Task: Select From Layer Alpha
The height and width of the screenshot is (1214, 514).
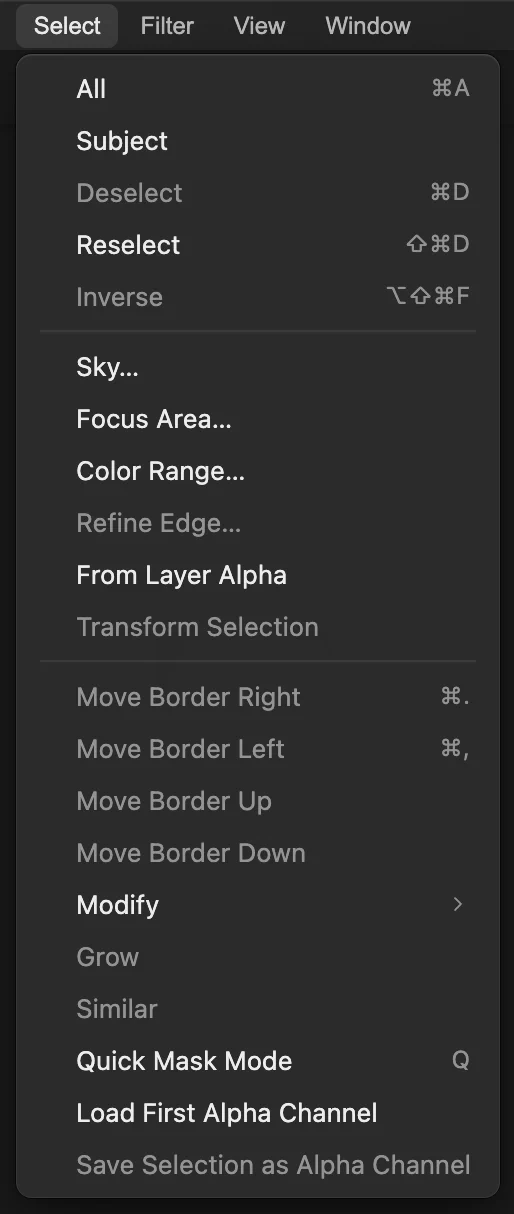Action: 258,575
